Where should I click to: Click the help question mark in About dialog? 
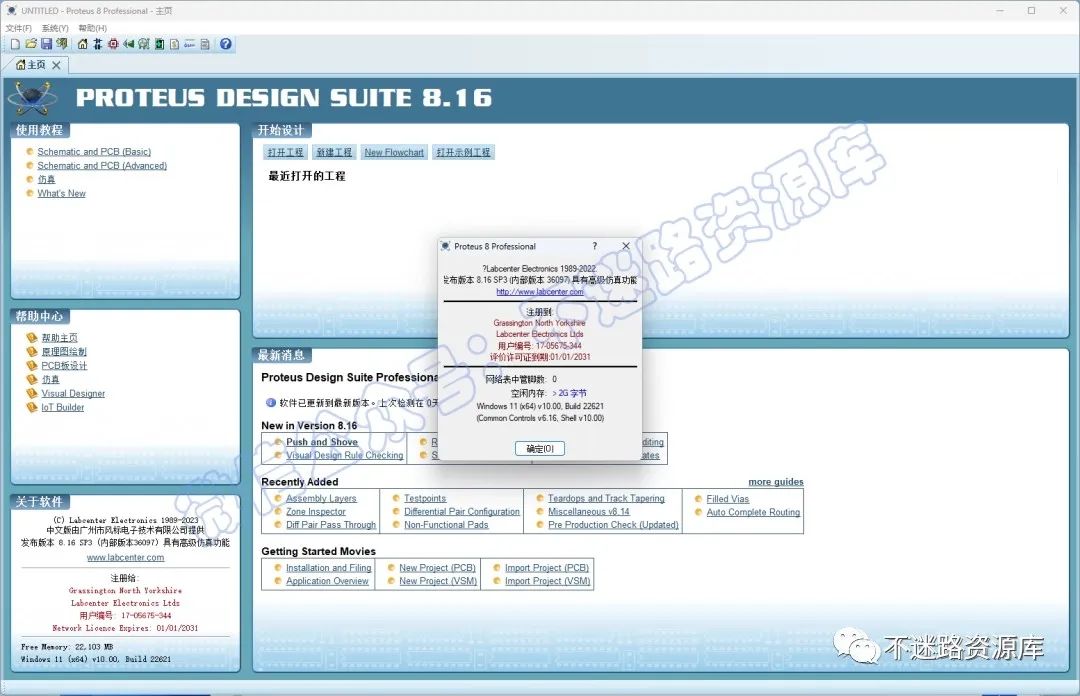[x=594, y=246]
